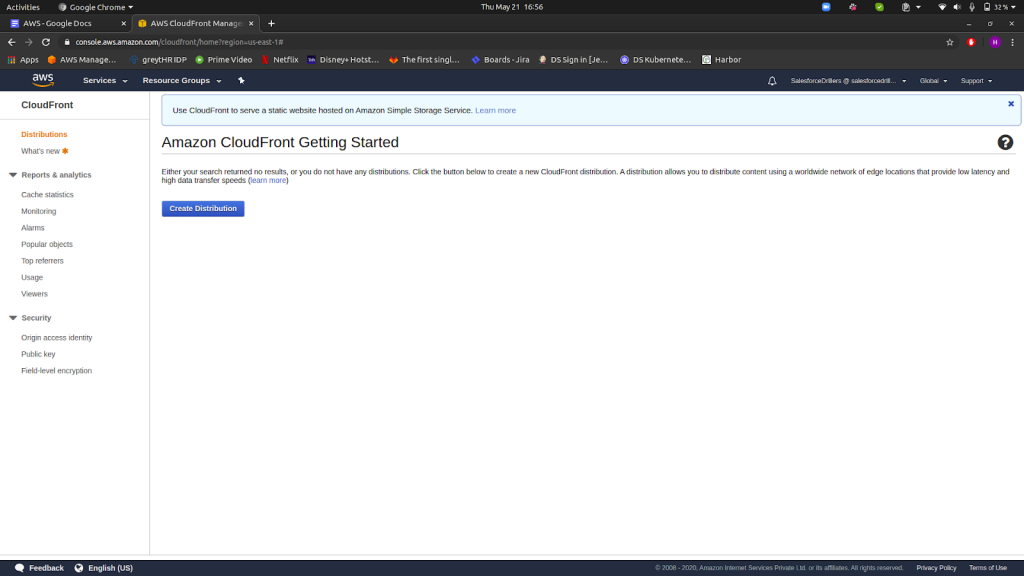Open the Wi-Fi network indicator
Viewport: 1024px width, 576px height.
coord(942,7)
